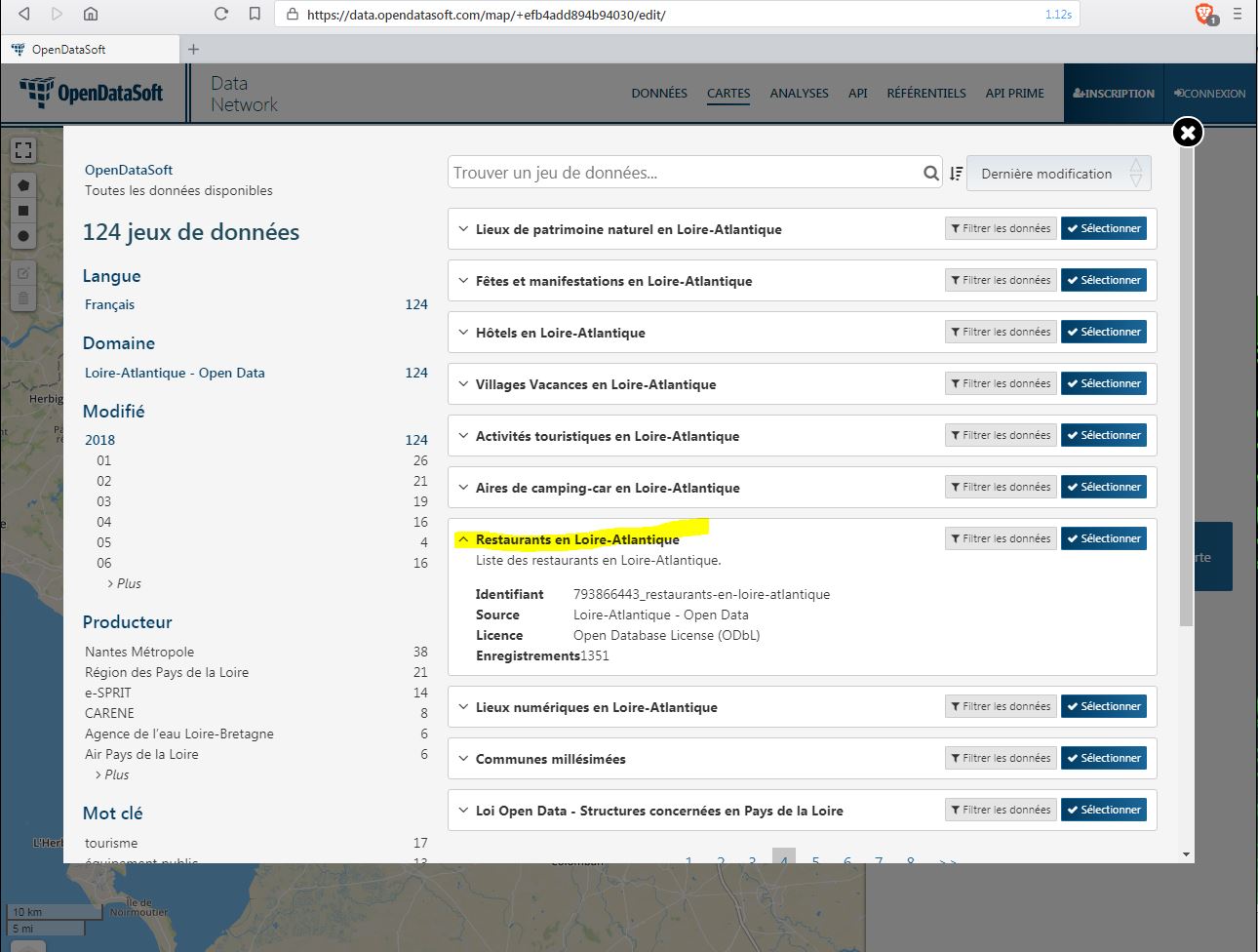Filter data for Villages Vacances dataset
Screen dimensions: 1258x952
coord(1000,384)
